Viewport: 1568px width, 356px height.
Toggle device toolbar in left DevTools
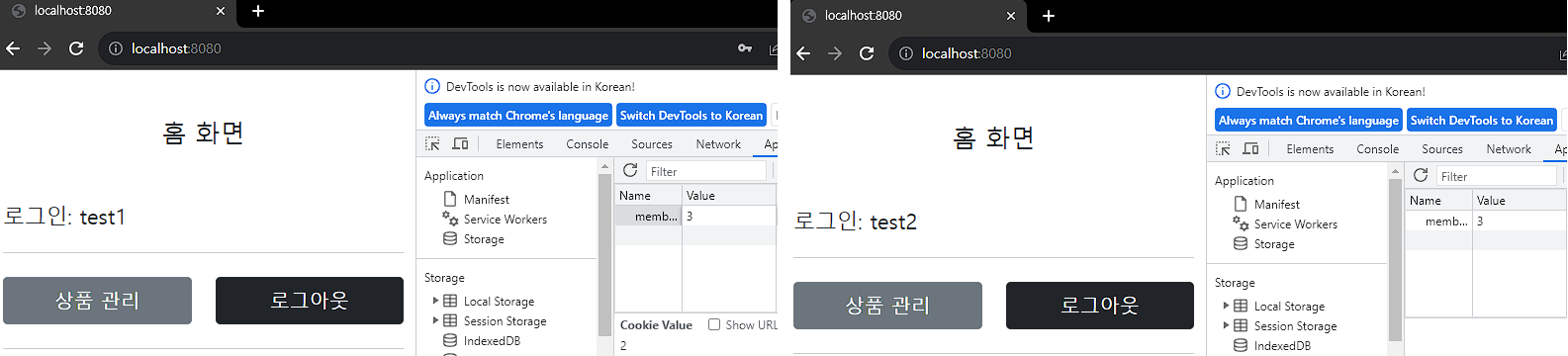(x=460, y=144)
